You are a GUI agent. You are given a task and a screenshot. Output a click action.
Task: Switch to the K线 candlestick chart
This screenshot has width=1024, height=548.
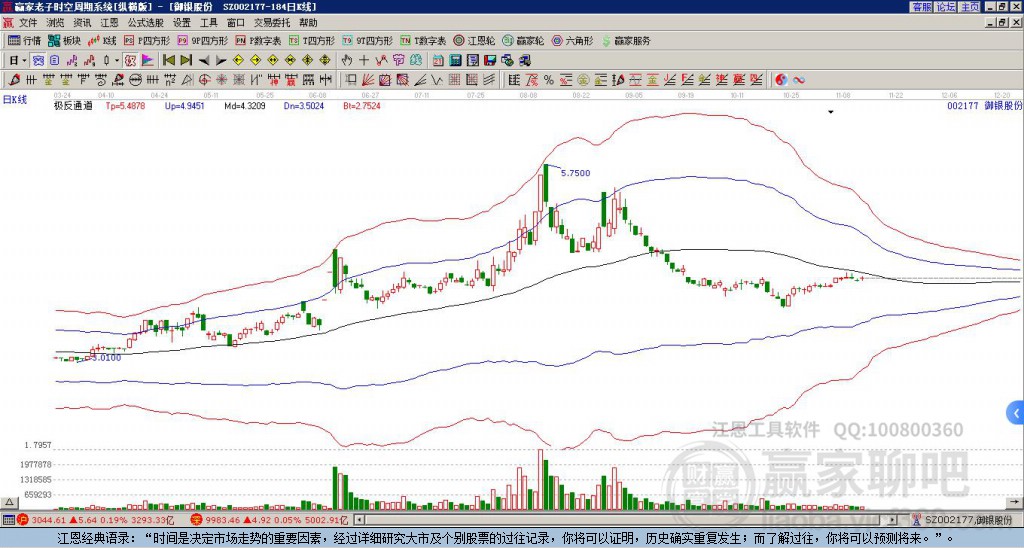point(103,40)
